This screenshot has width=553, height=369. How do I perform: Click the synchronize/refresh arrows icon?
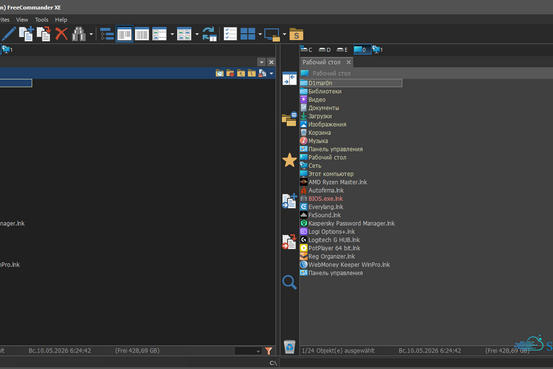(209, 34)
